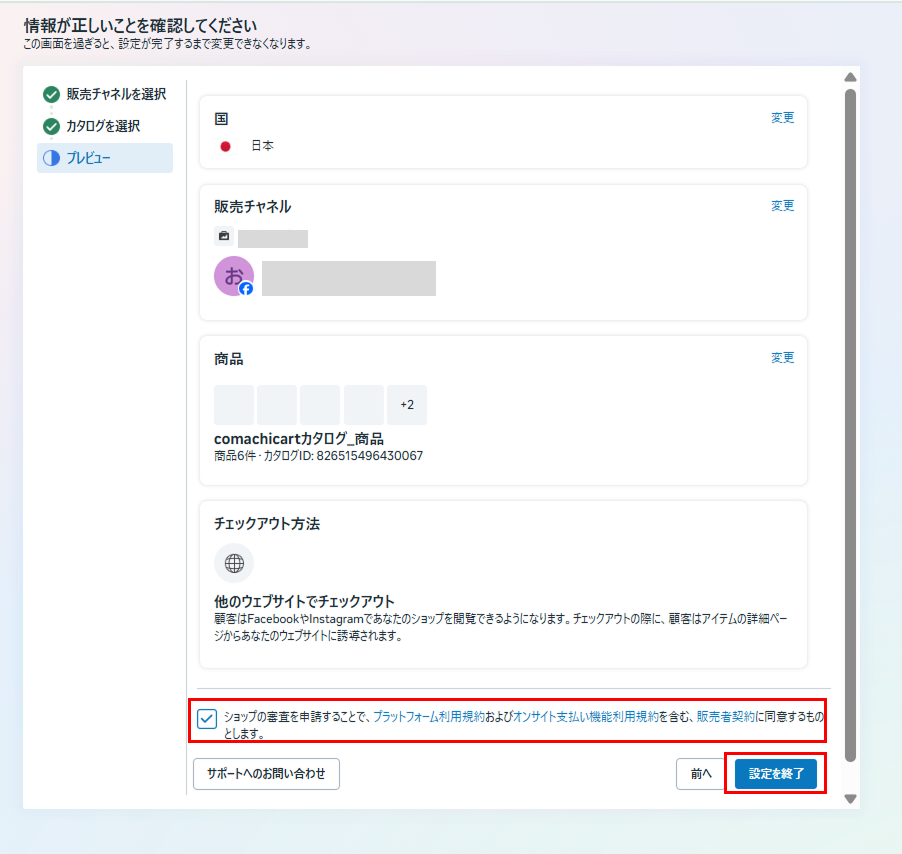Toggle the seller agreement consent checkbox
This screenshot has height=854, width=902.
tap(207, 719)
